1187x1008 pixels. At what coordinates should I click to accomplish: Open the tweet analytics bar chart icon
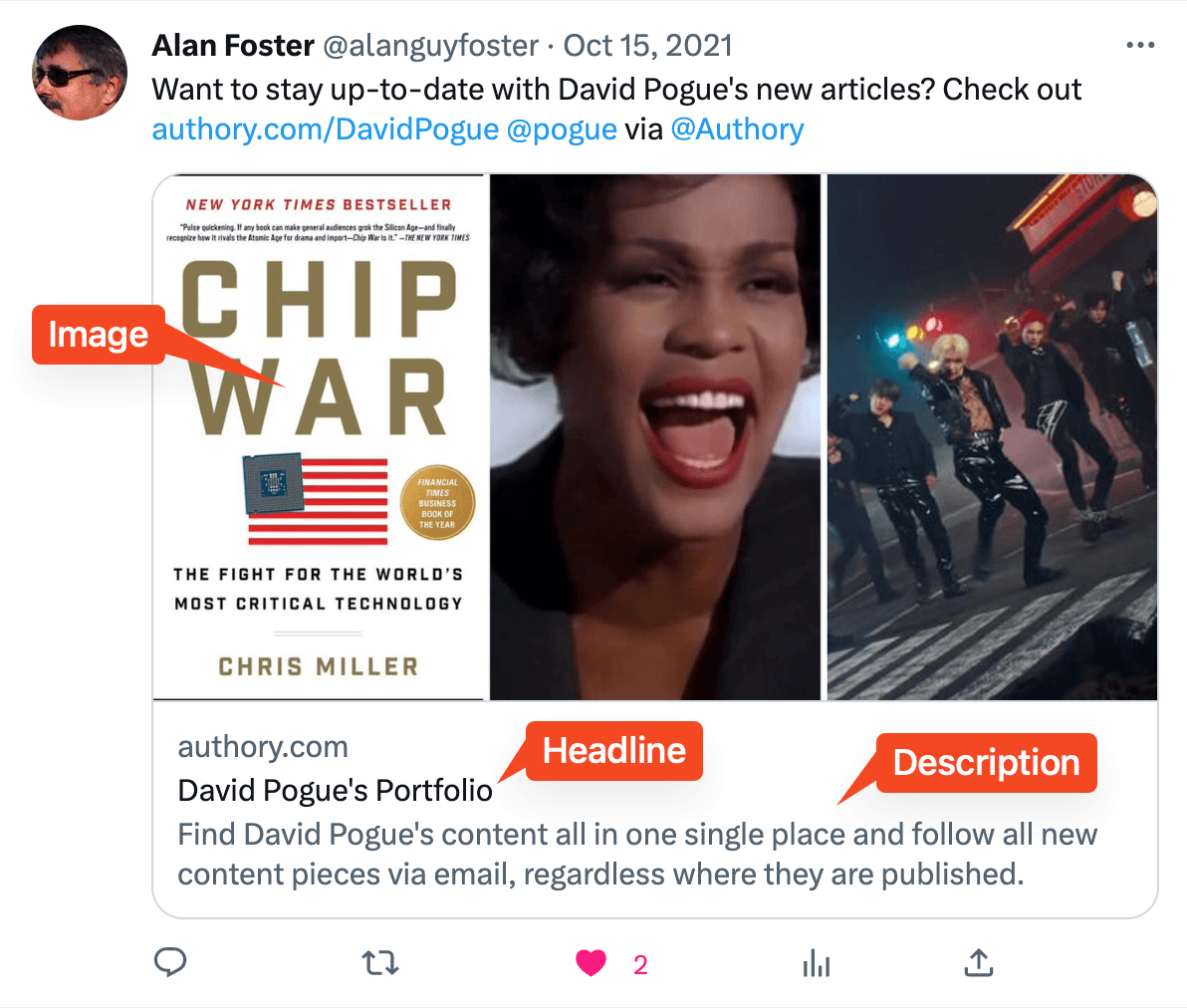(x=817, y=963)
